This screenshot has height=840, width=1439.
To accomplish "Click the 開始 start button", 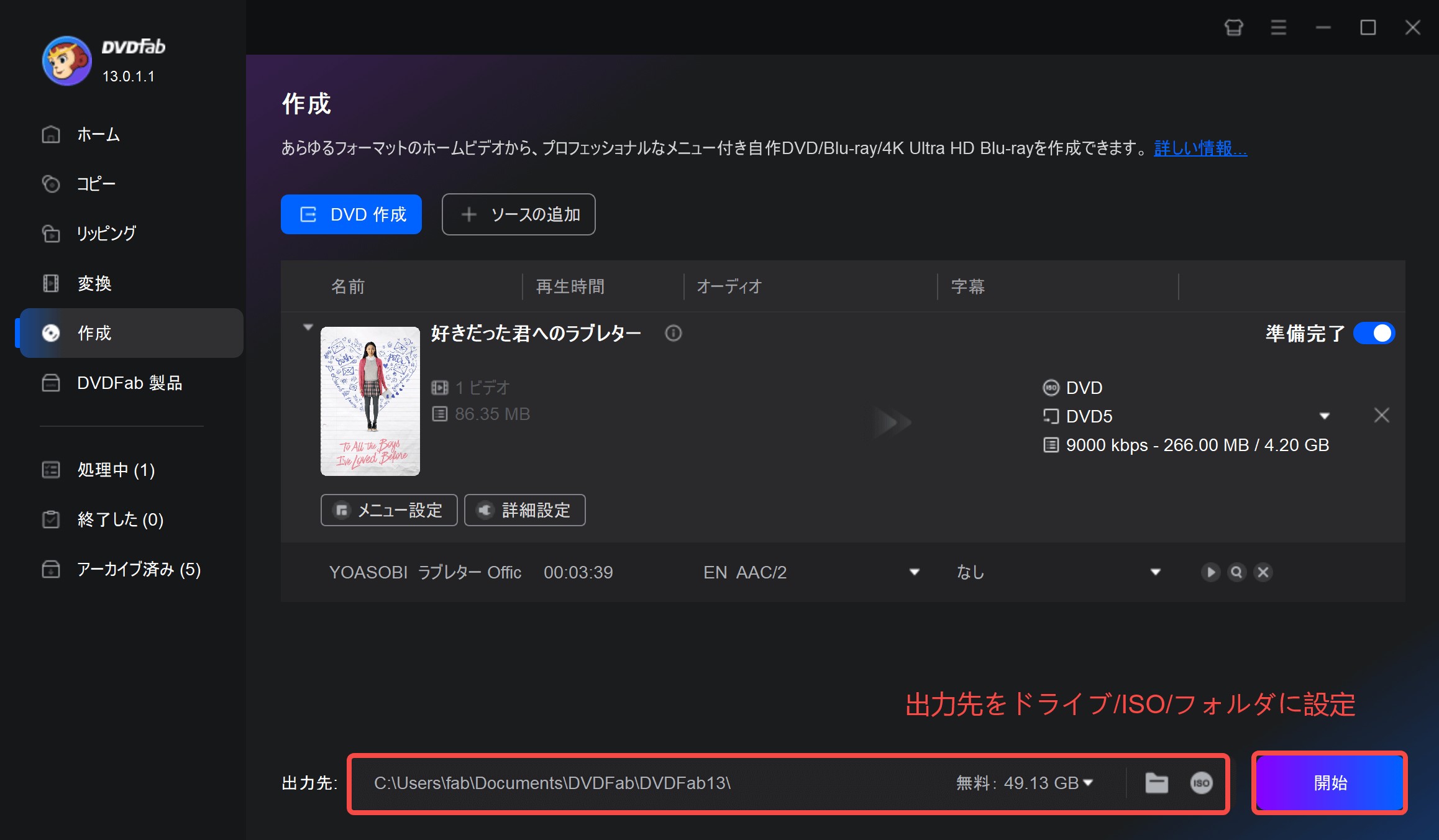I will [1330, 783].
